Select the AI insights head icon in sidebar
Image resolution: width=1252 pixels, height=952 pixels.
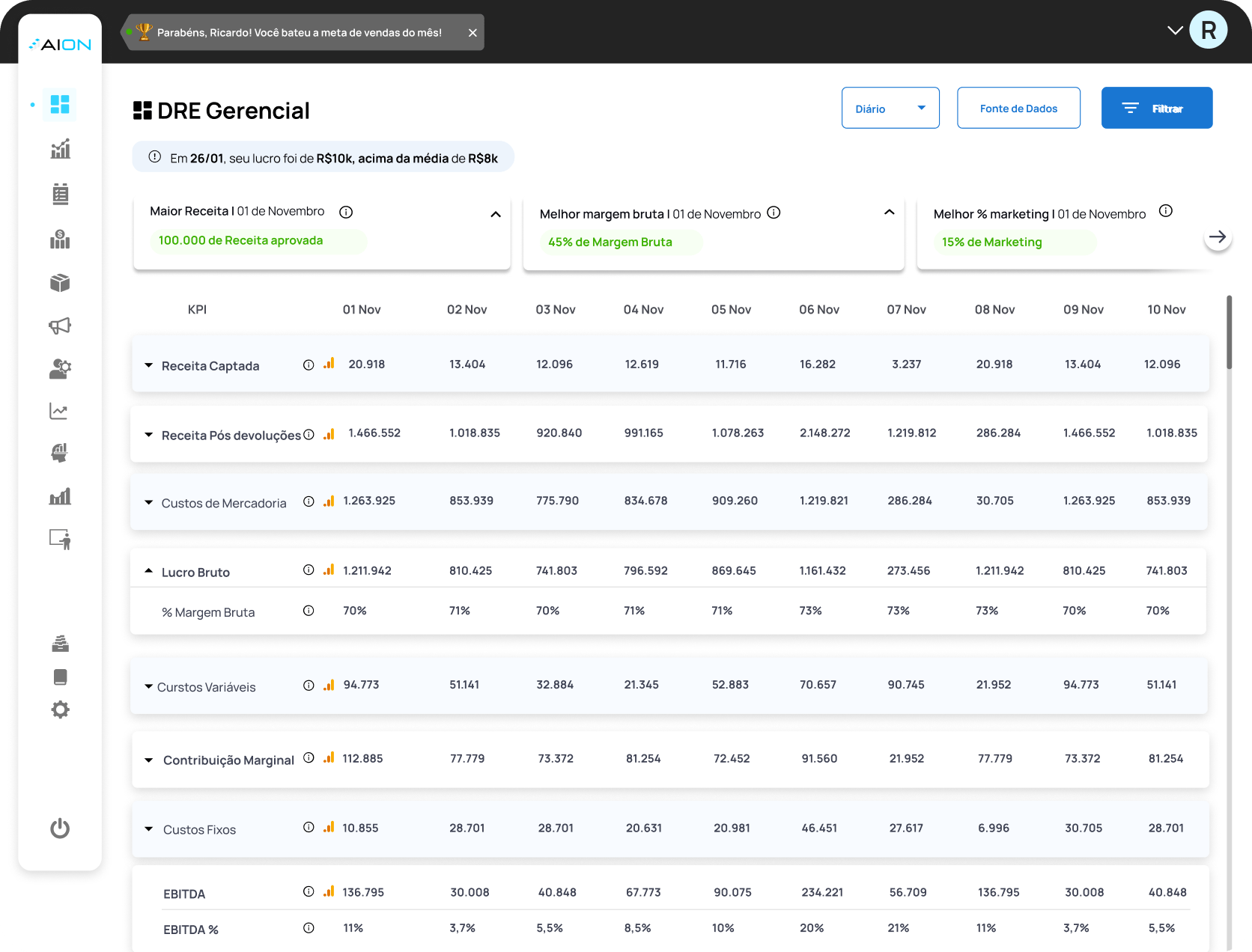[x=60, y=452]
